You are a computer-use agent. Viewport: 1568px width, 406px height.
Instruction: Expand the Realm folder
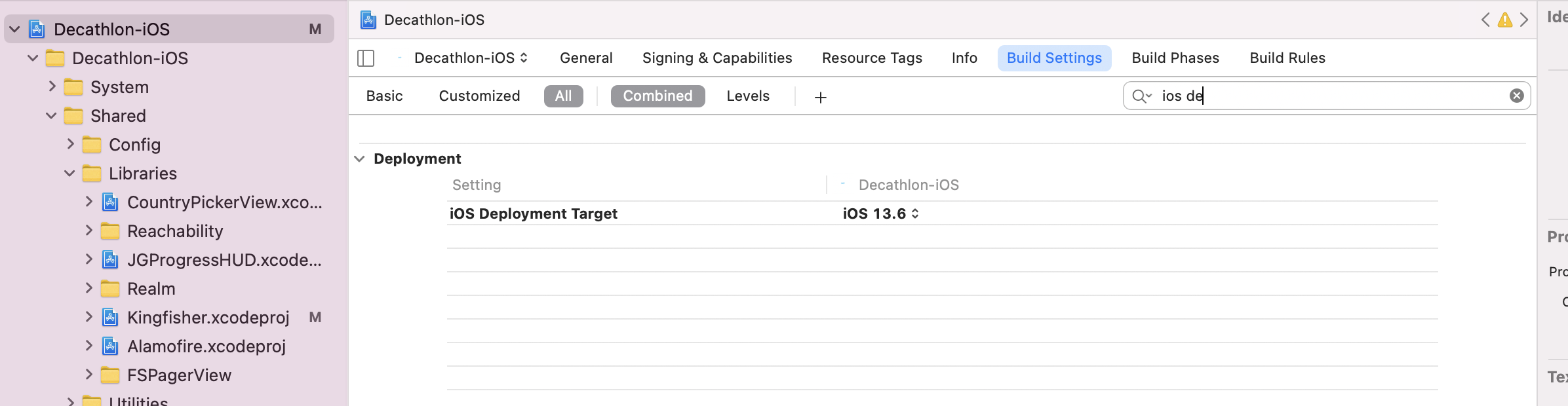point(89,289)
